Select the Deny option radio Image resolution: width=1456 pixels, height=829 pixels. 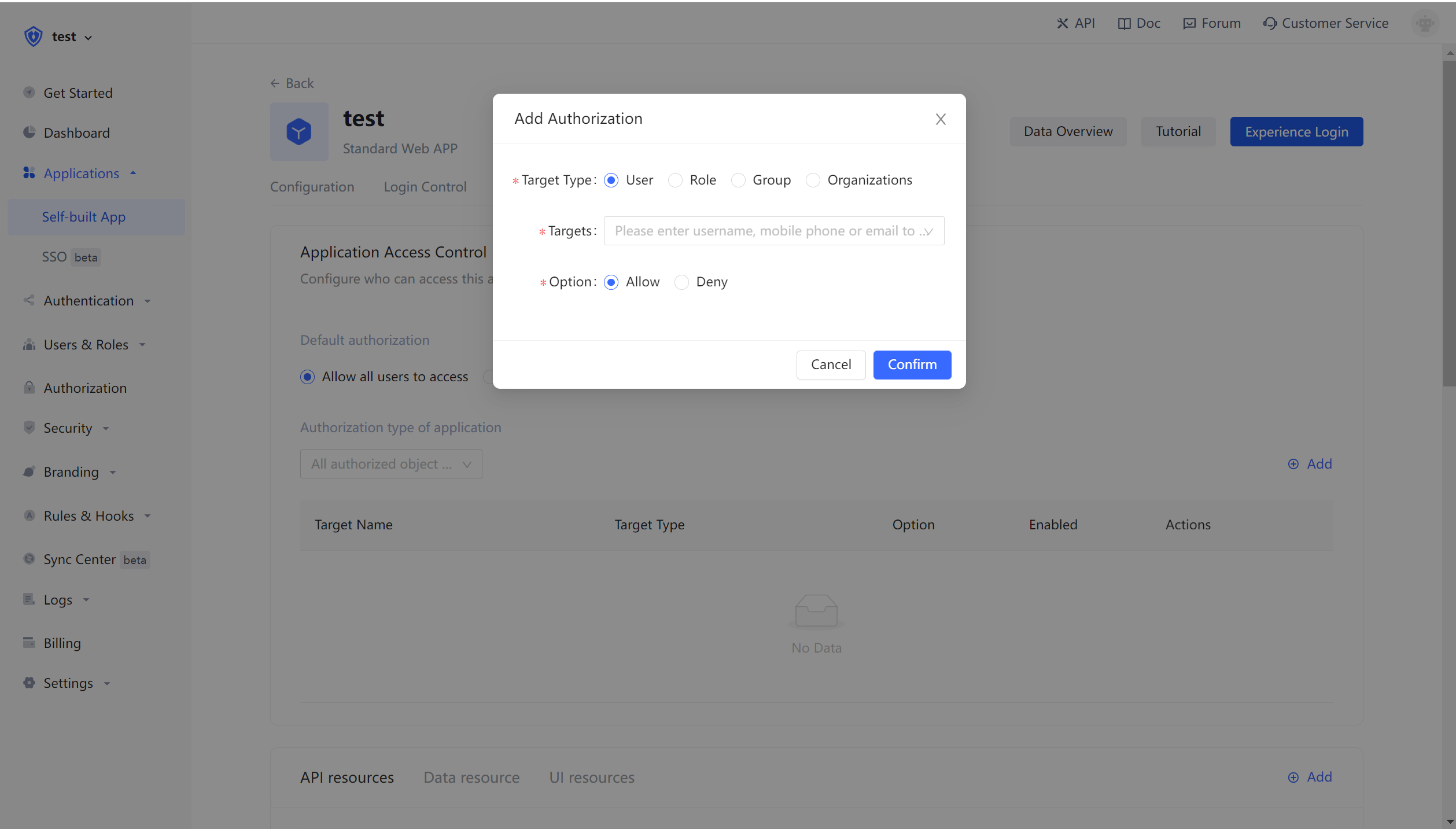click(x=681, y=282)
